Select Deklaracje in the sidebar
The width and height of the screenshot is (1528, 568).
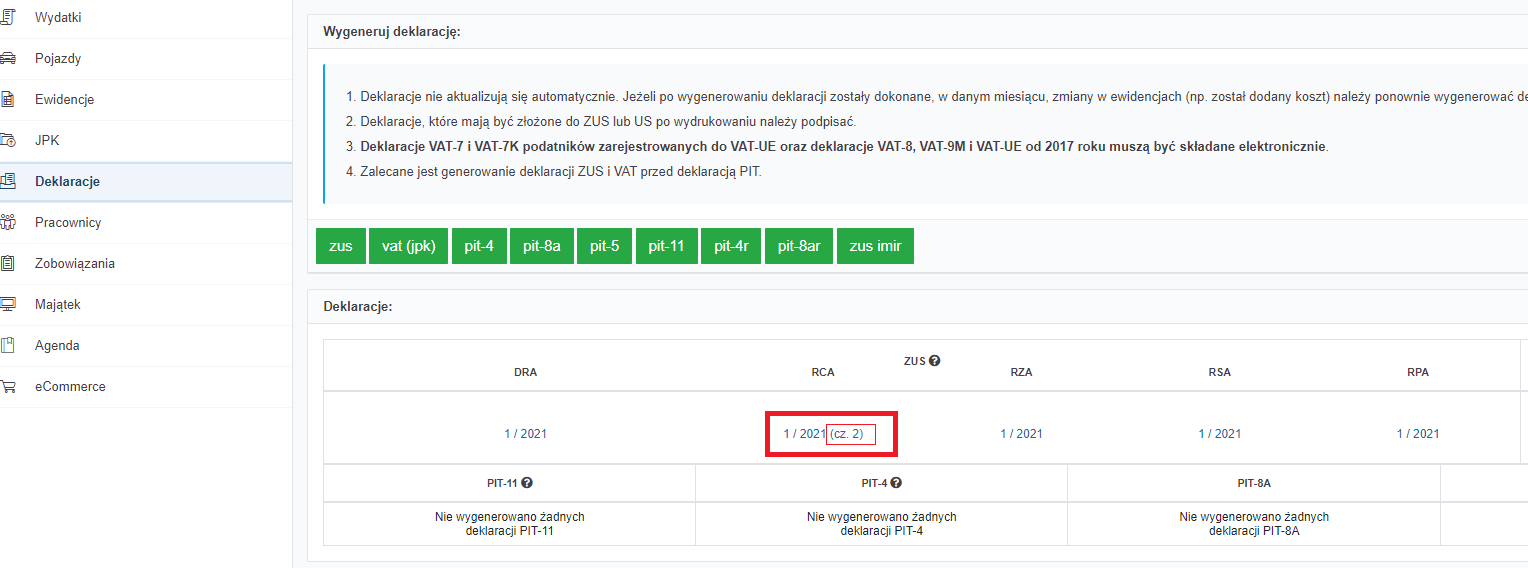(67, 181)
